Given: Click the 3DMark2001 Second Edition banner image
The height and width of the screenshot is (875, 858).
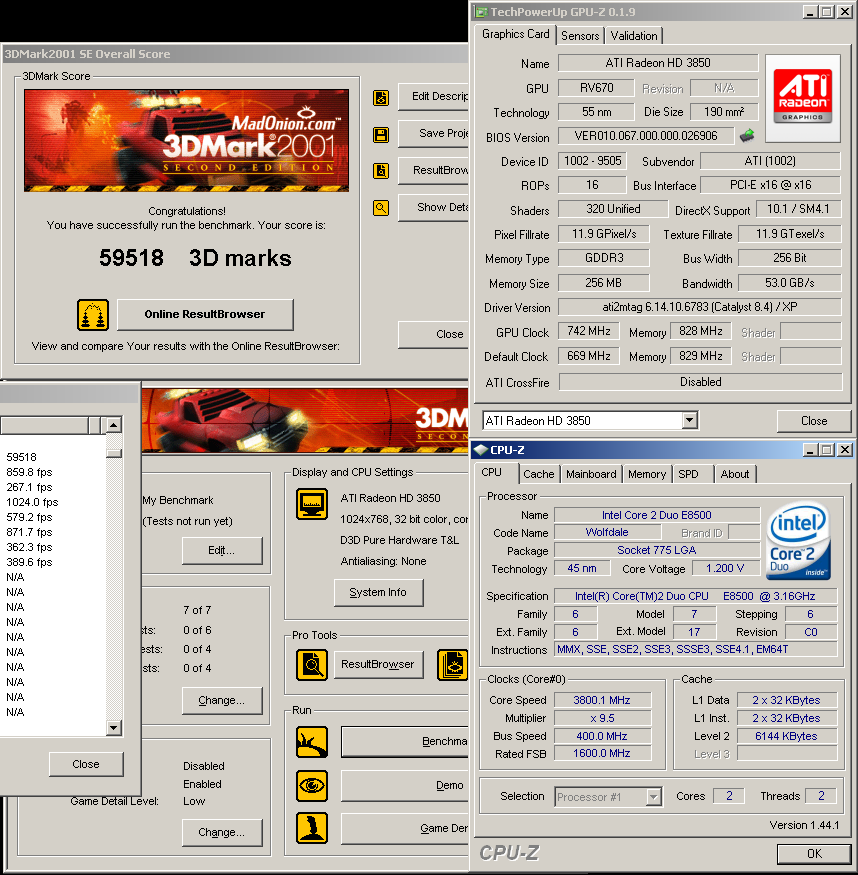Looking at the screenshot, I should tap(186, 140).
